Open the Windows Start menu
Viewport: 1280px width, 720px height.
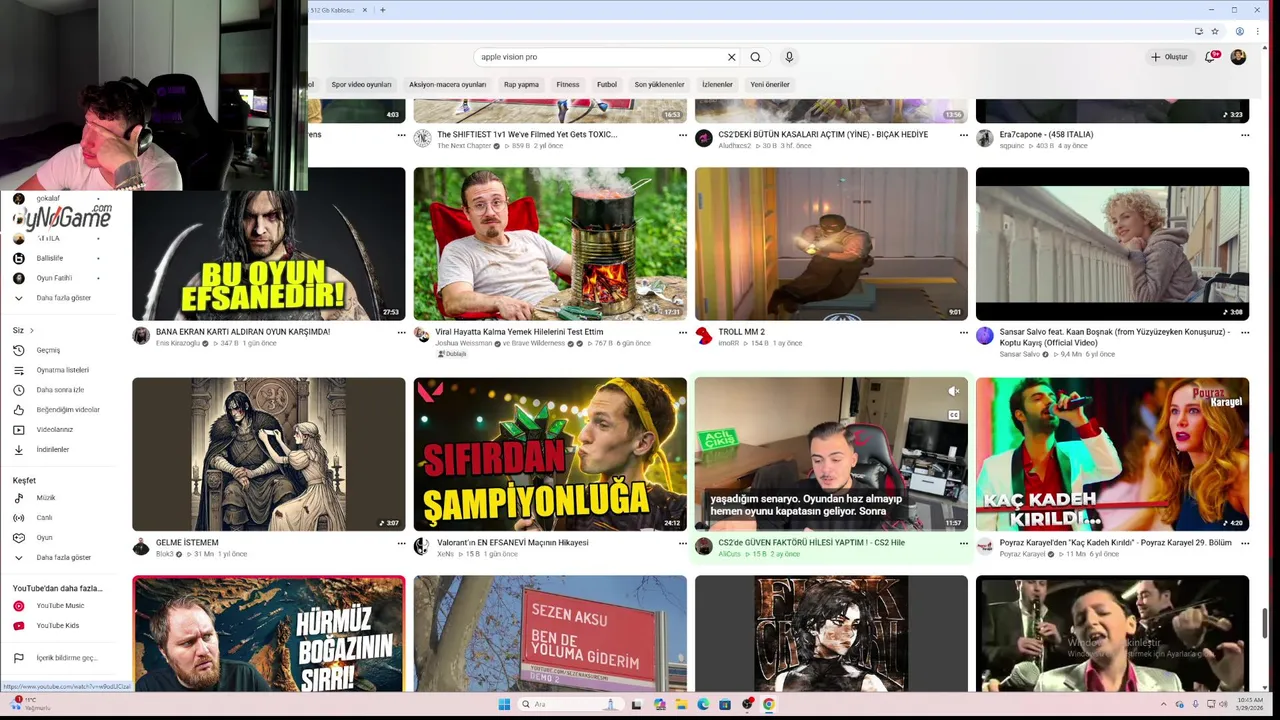coord(504,704)
